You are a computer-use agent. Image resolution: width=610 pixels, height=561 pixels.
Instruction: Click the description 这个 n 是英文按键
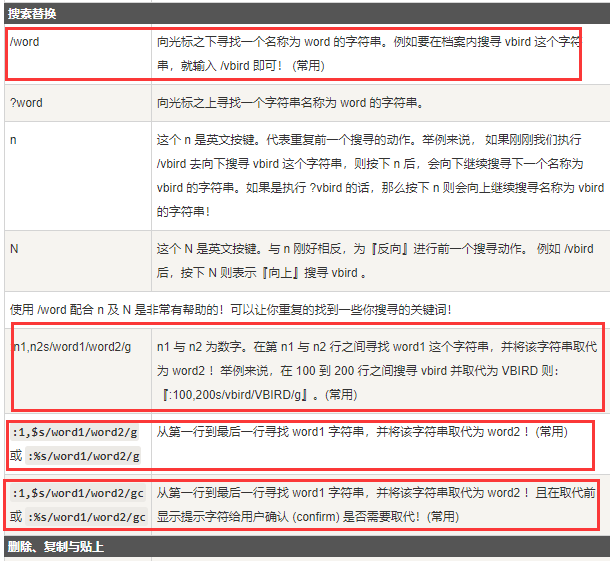pyautogui.click(x=380, y=175)
